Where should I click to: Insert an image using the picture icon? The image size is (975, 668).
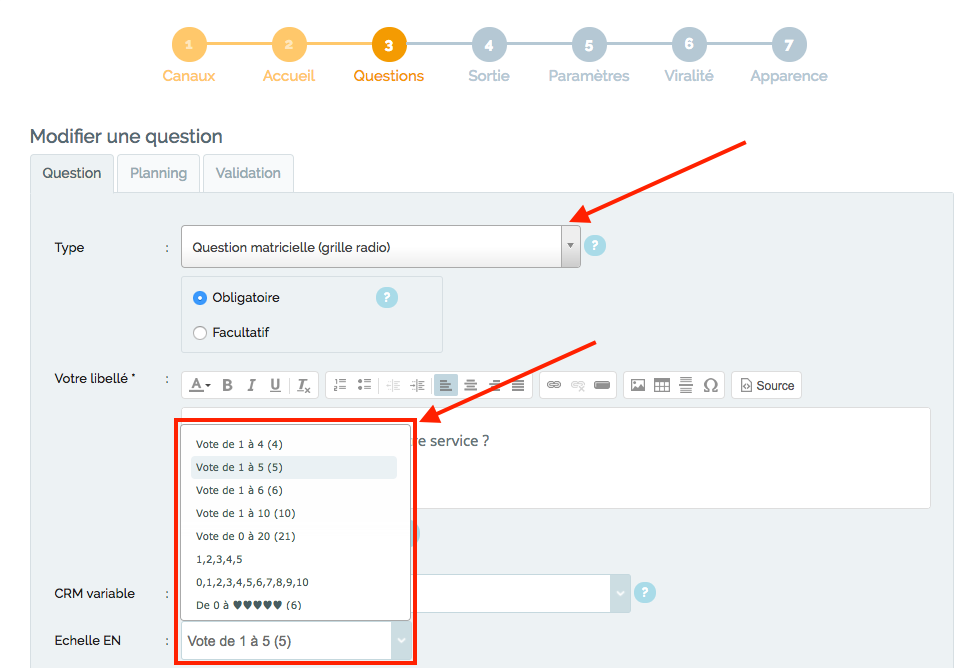point(638,385)
